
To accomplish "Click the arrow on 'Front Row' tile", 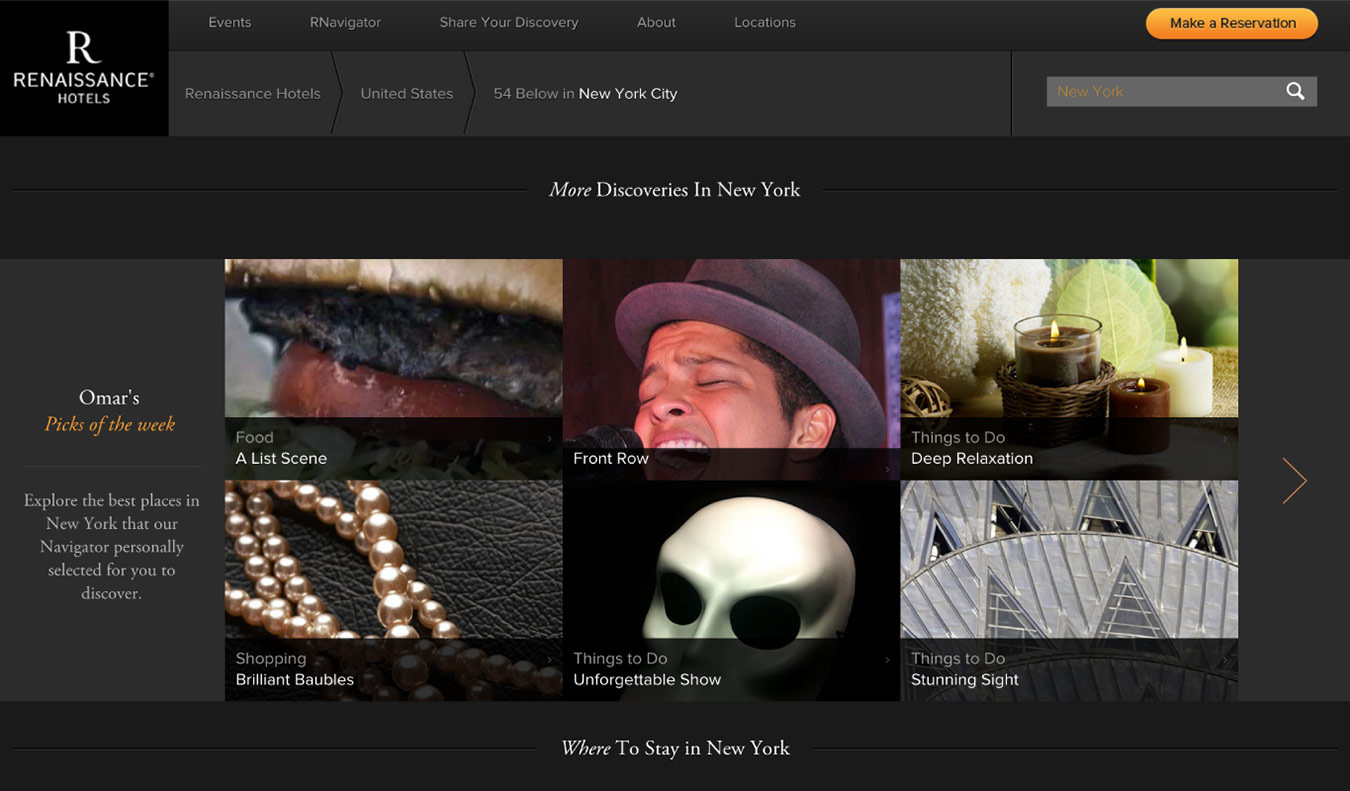I will (887, 464).
